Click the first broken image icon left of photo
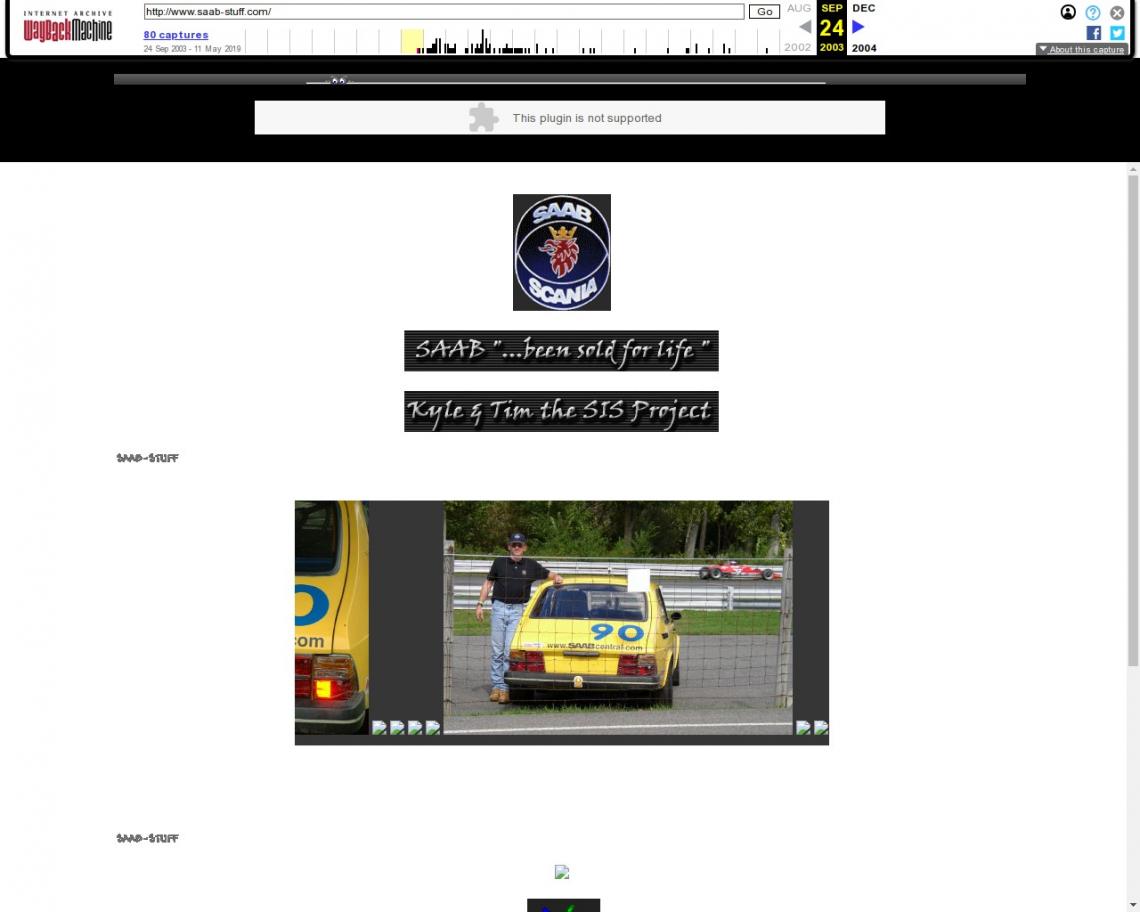The width and height of the screenshot is (1140, 912). coord(380,727)
